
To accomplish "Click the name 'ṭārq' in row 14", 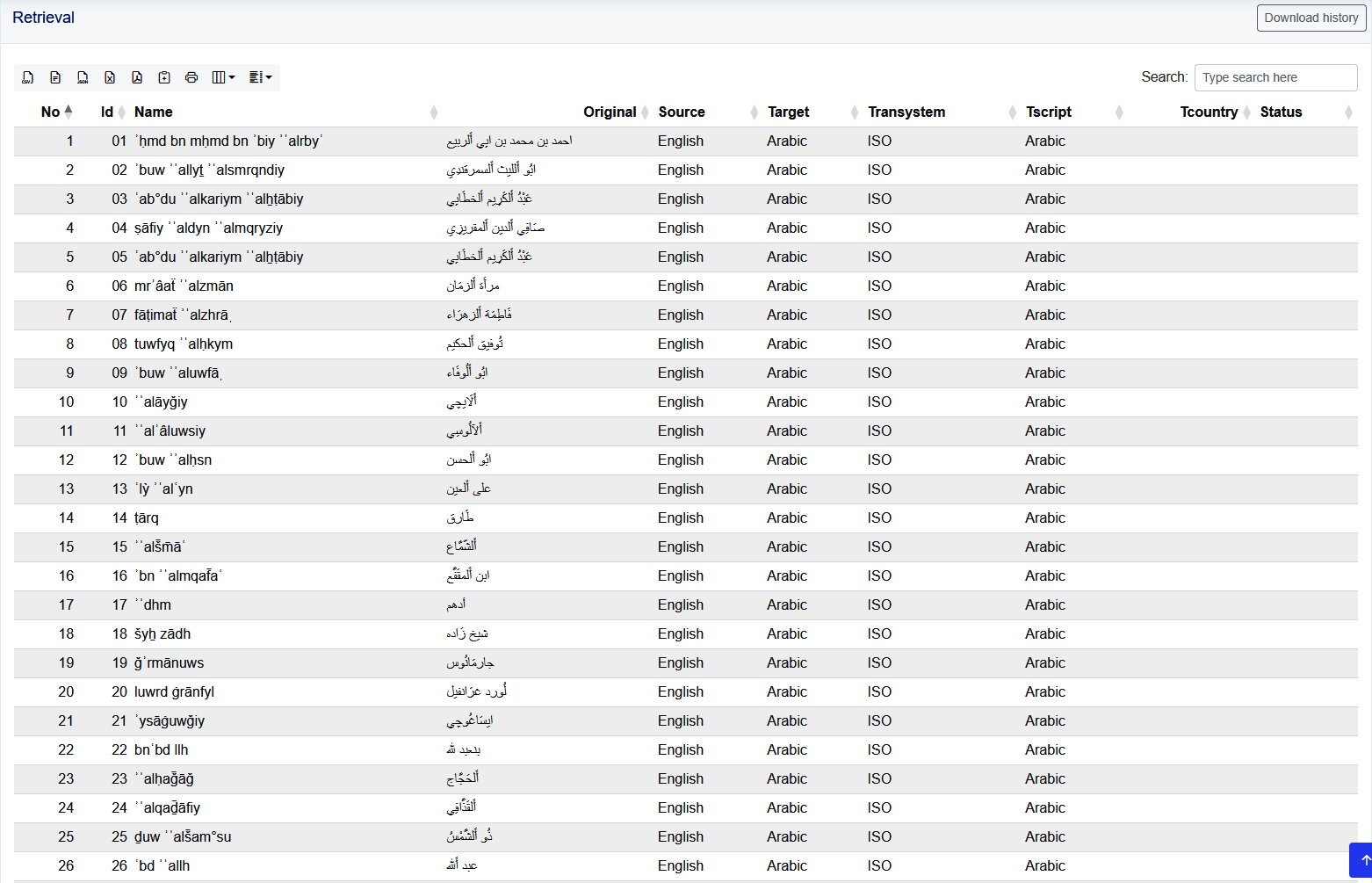I will coord(147,518).
